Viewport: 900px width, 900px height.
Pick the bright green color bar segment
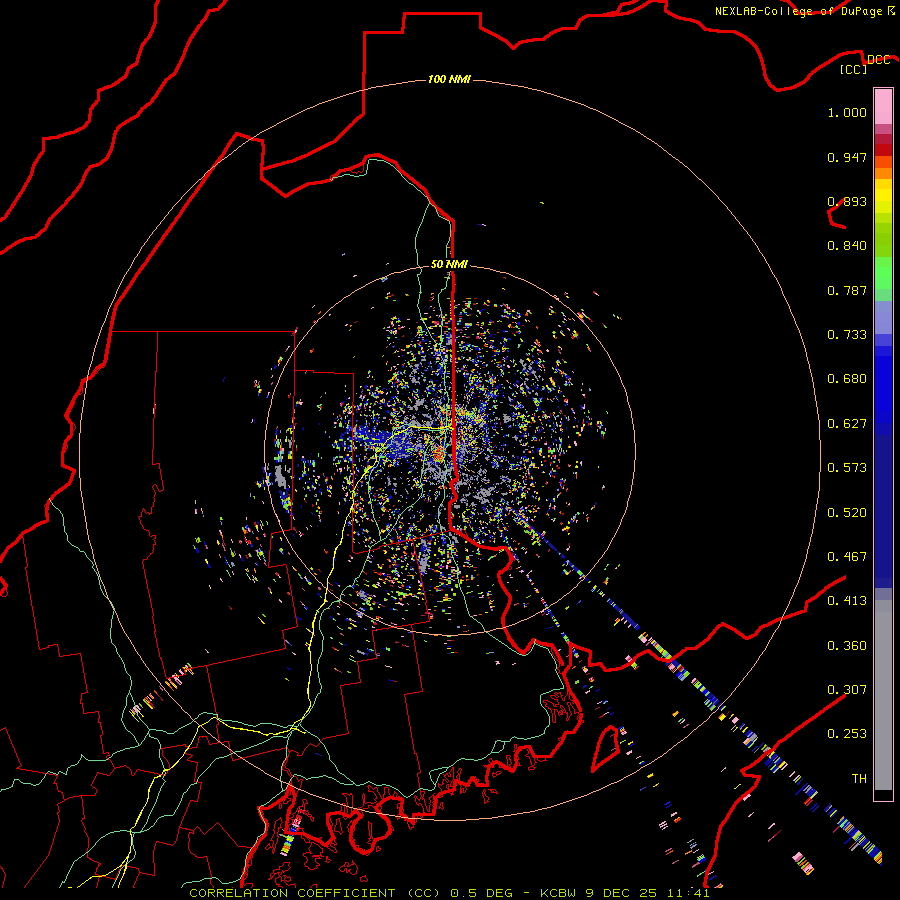coord(883,273)
